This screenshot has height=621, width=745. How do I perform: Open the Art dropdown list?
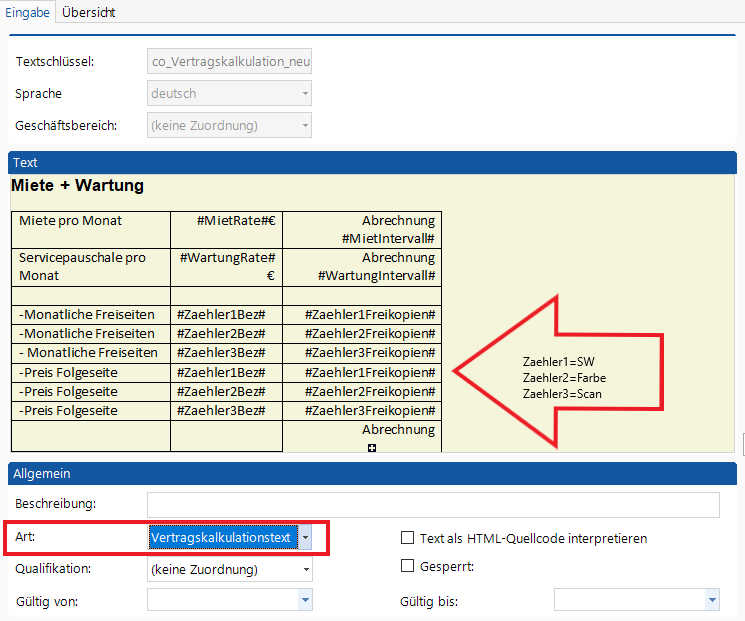click(306, 538)
